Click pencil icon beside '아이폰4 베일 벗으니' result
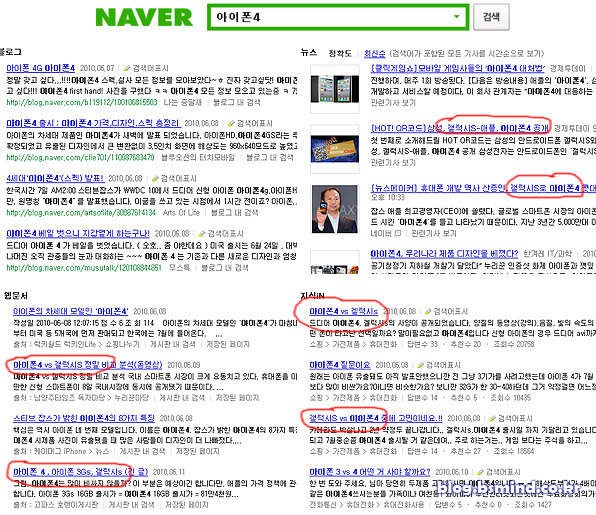The height and width of the screenshot is (515, 596). tap(202, 234)
